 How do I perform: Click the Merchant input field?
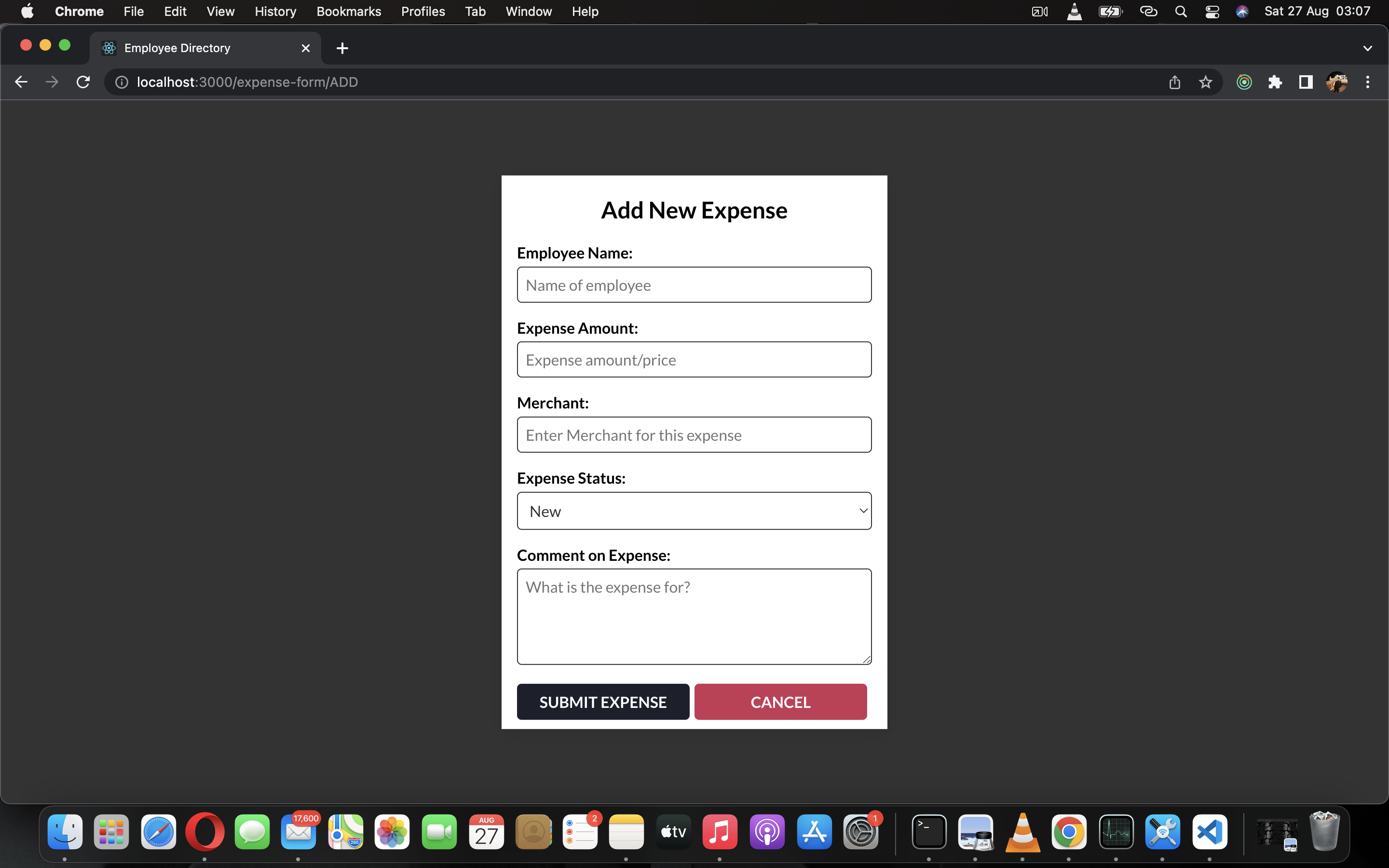click(694, 434)
